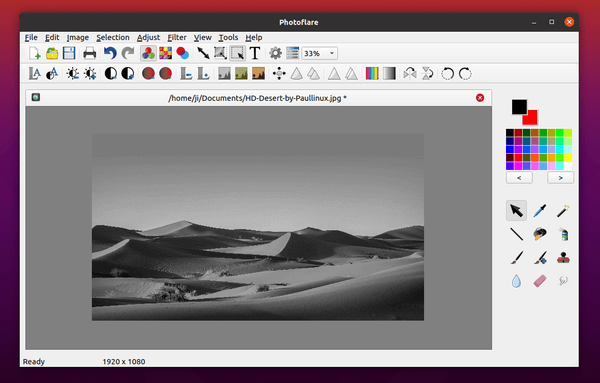The image size is (600, 383).
Task: Select the advanced brush with blue square
Action: click(x=540, y=258)
